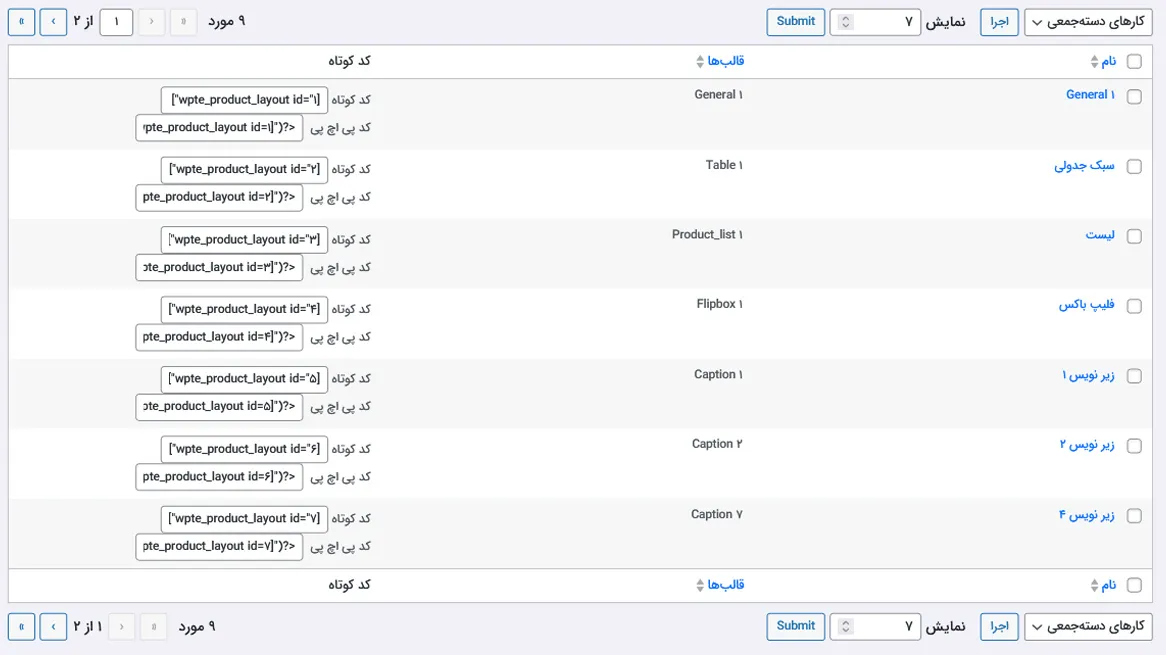Open the فلیپ باکس layout link
1166x655 pixels.
point(1086,305)
